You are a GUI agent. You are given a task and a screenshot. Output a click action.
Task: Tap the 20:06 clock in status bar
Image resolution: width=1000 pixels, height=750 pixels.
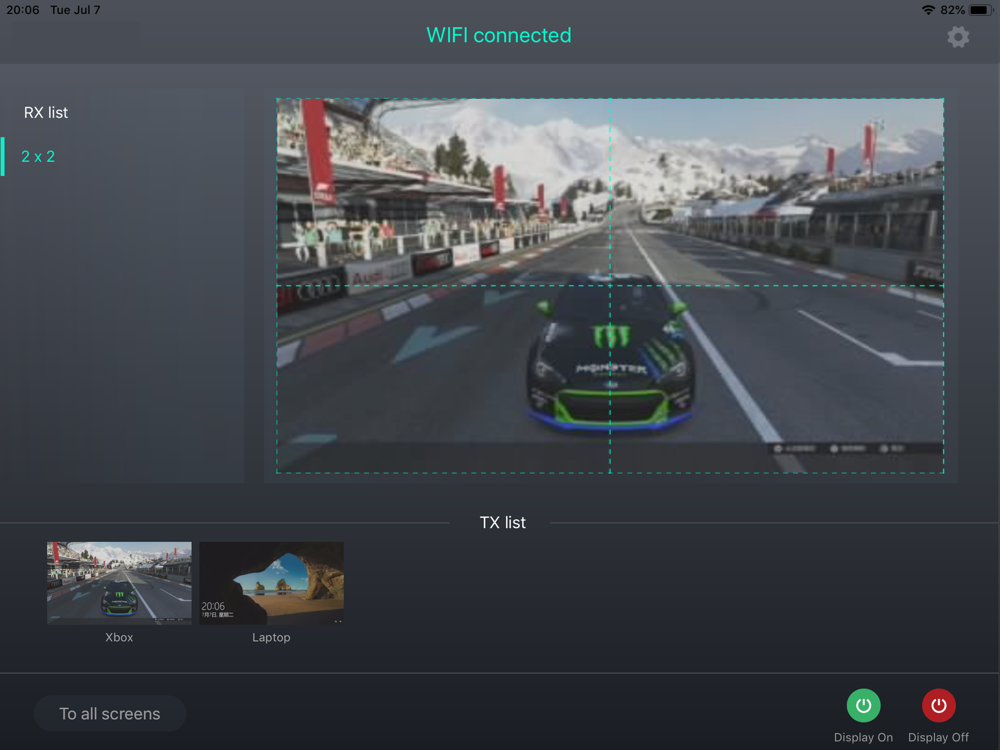[x=23, y=10]
